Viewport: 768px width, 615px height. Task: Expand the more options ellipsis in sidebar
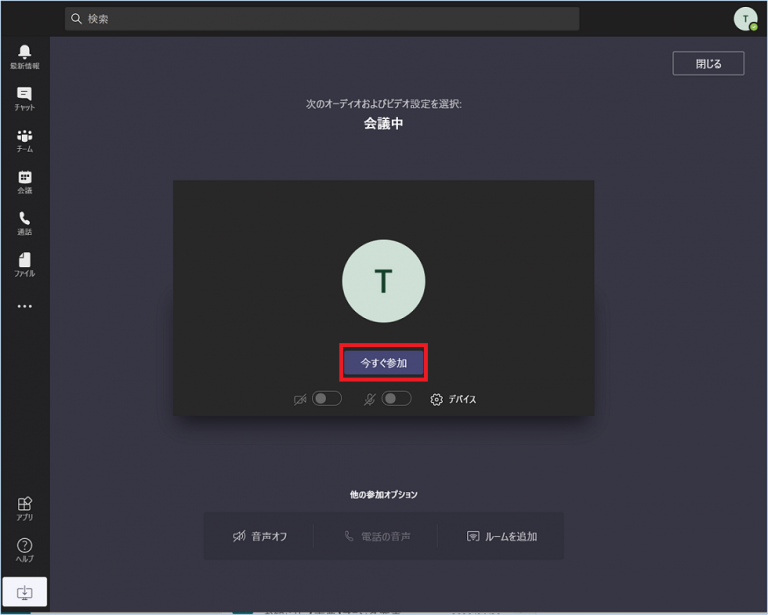[24, 307]
